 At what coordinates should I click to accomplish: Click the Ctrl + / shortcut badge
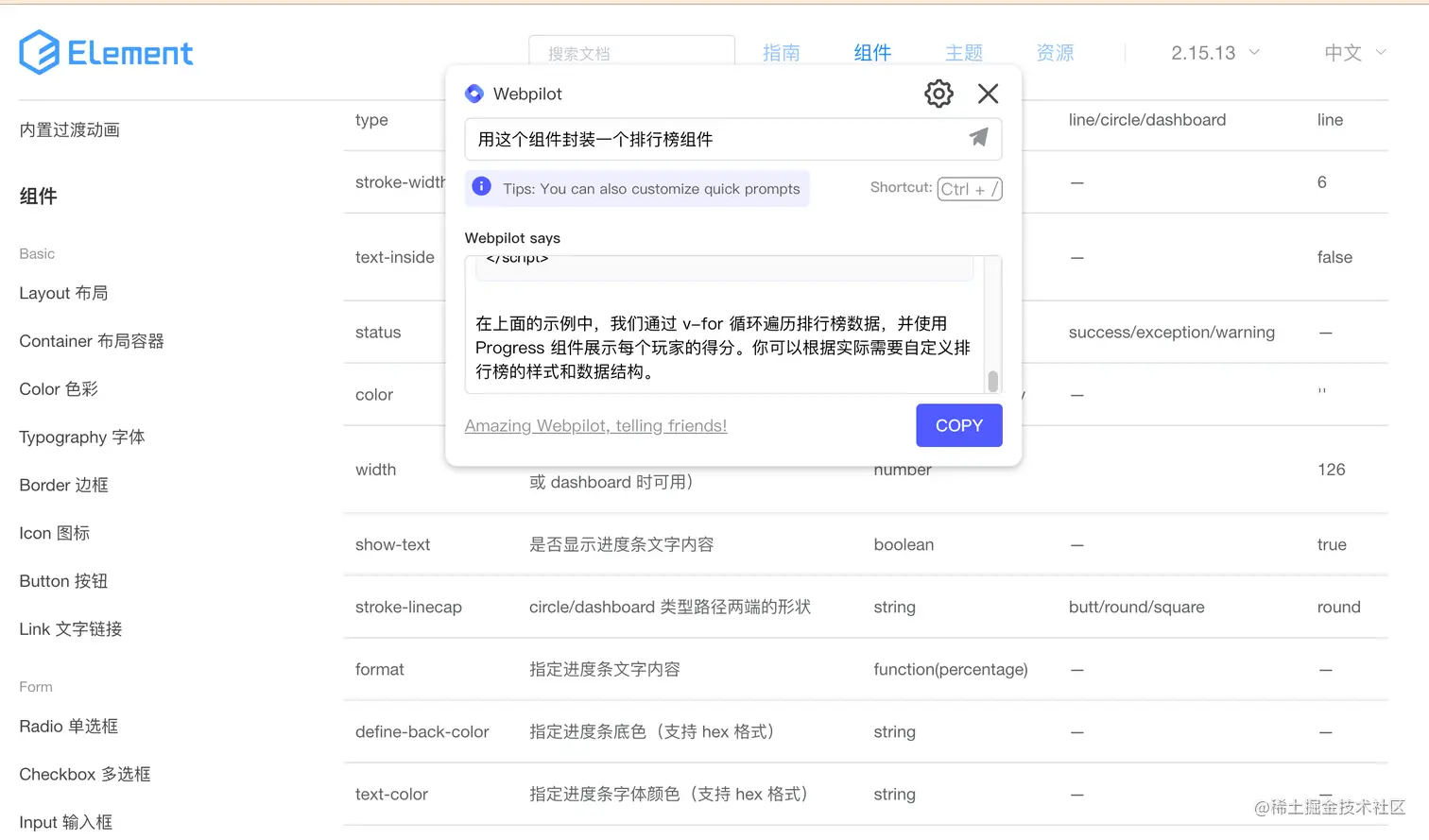pos(970,189)
